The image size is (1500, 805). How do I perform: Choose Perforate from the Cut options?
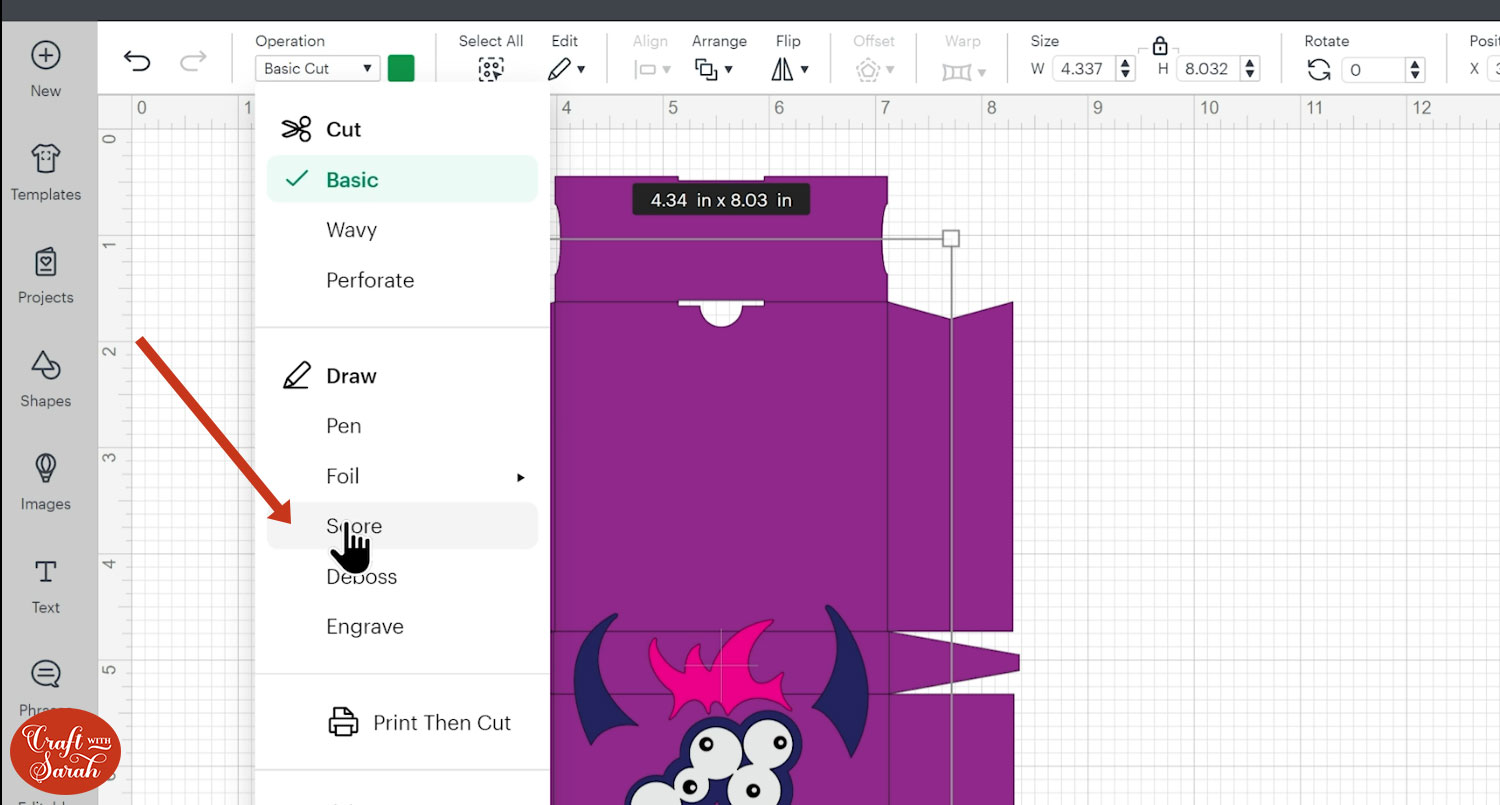pos(370,280)
